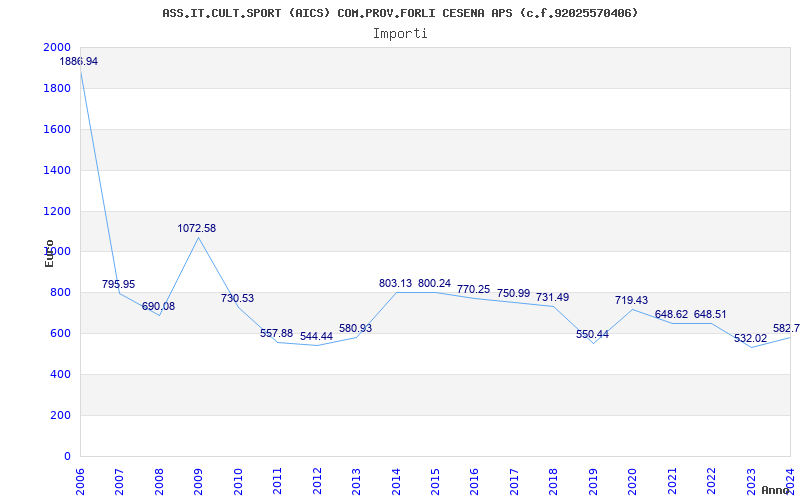Click the 750.99 value label
Image resolution: width=800 pixels, height=500 pixels.
pos(513,294)
